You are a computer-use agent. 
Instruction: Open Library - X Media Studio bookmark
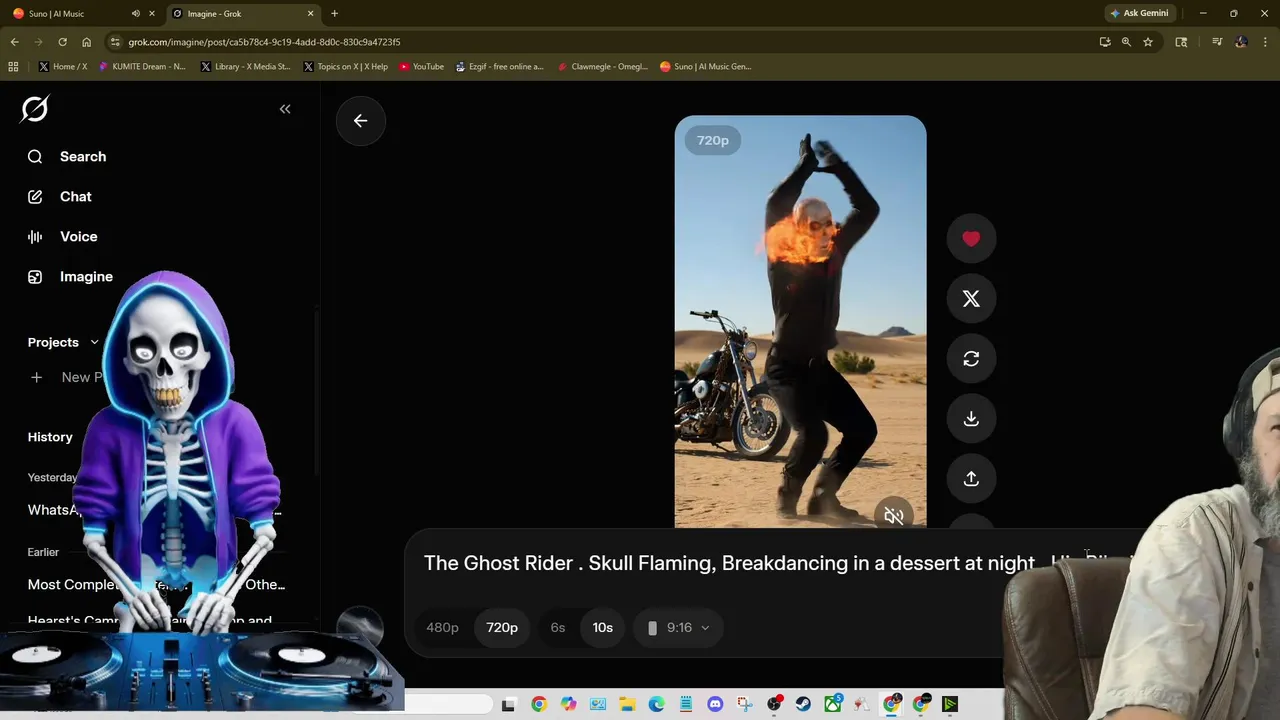pos(246,66)
